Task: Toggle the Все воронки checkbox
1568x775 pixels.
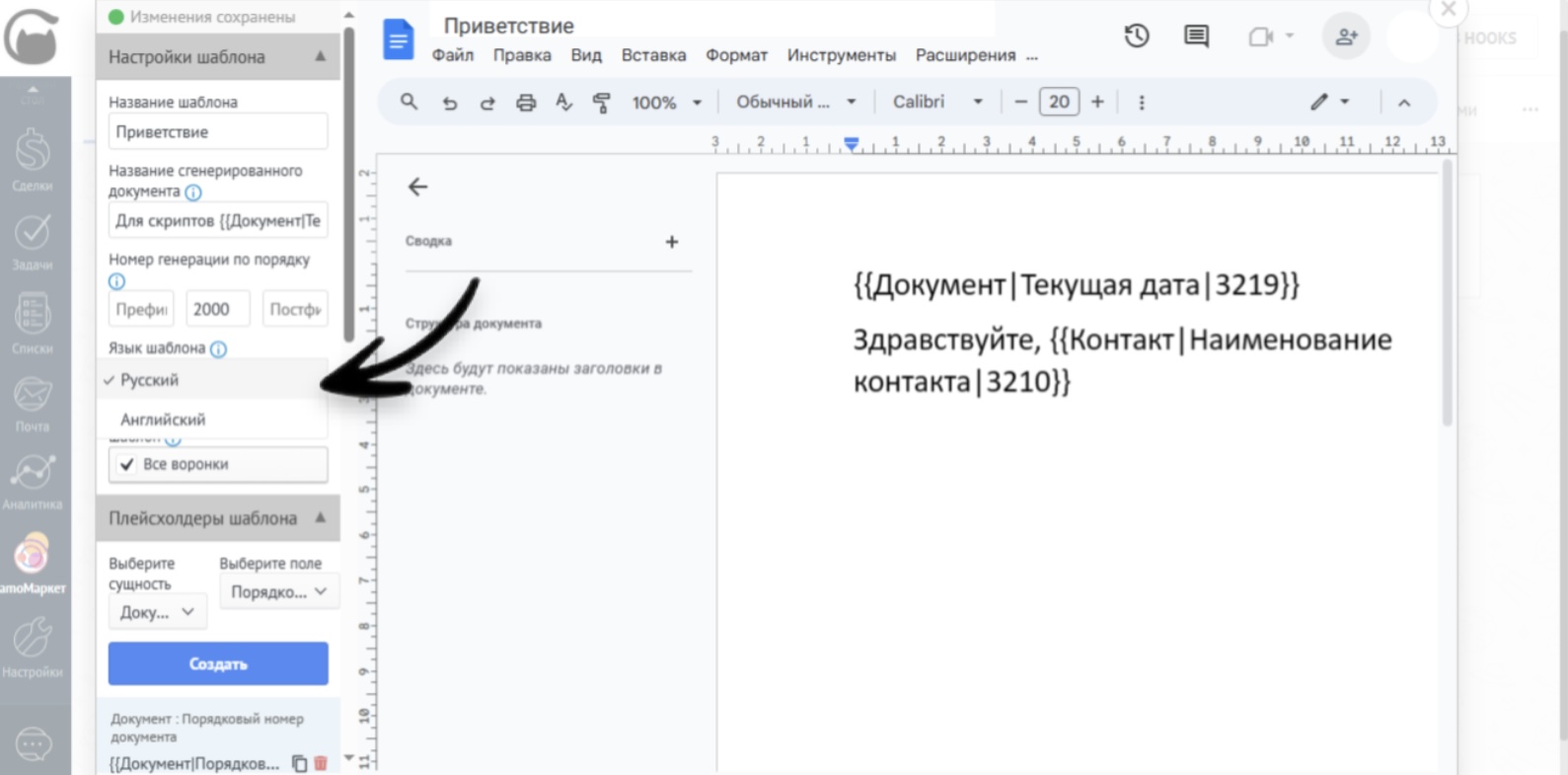Action: click(x=126, y=464)
